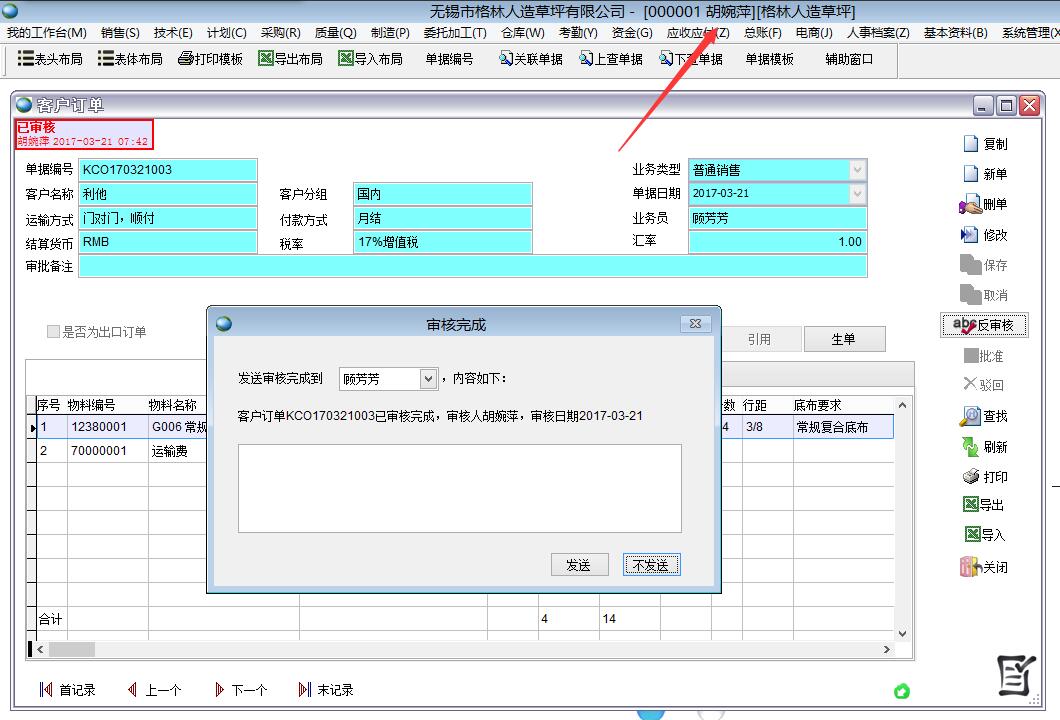The image size is (1060, 720).
Task: Click 导出布局 export layout icon
Action: [266, 59]
